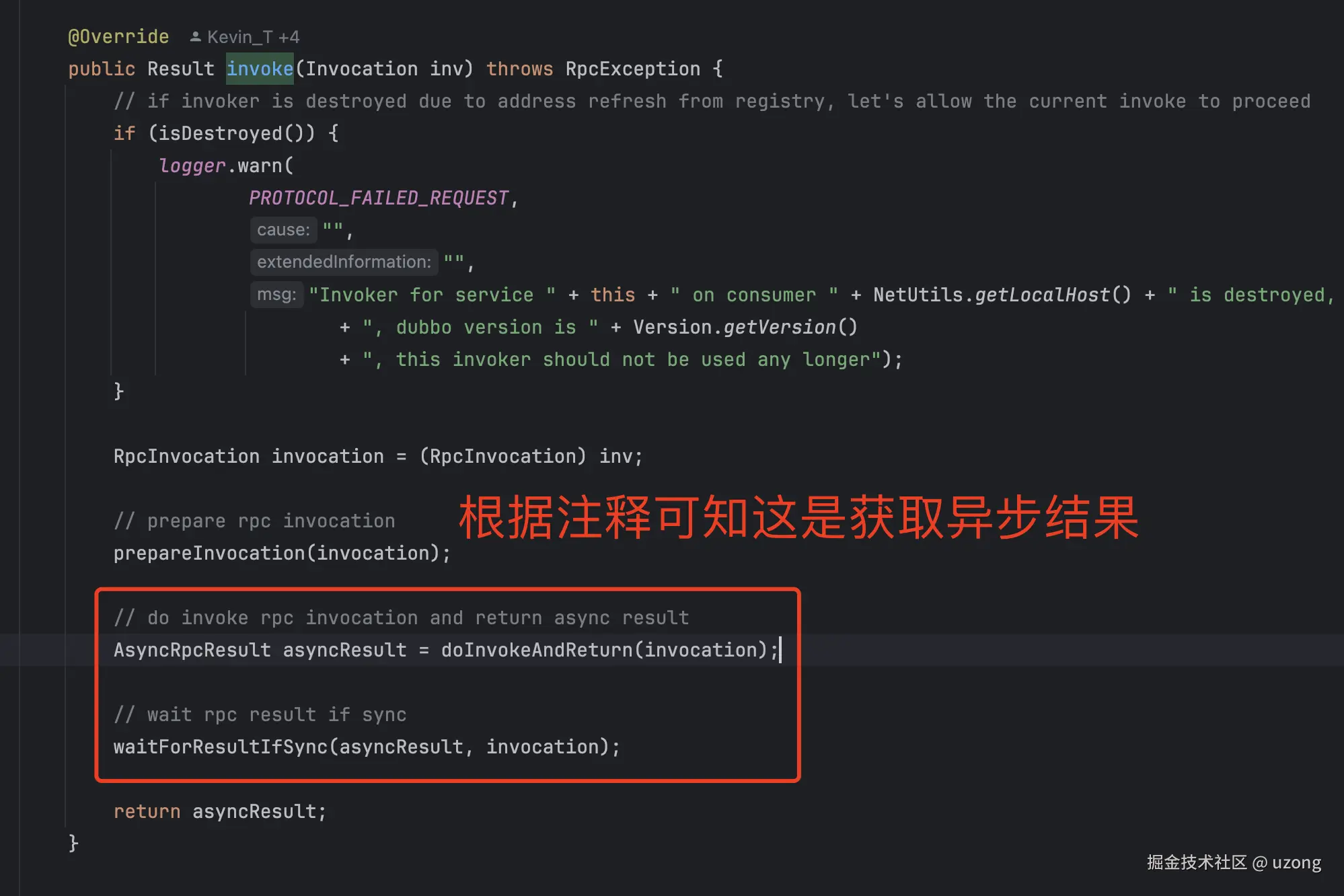The height and width of the screenshot is (896, 1344).
Task: Click the red Chinese annotation text
Action: tap(798, 517)
